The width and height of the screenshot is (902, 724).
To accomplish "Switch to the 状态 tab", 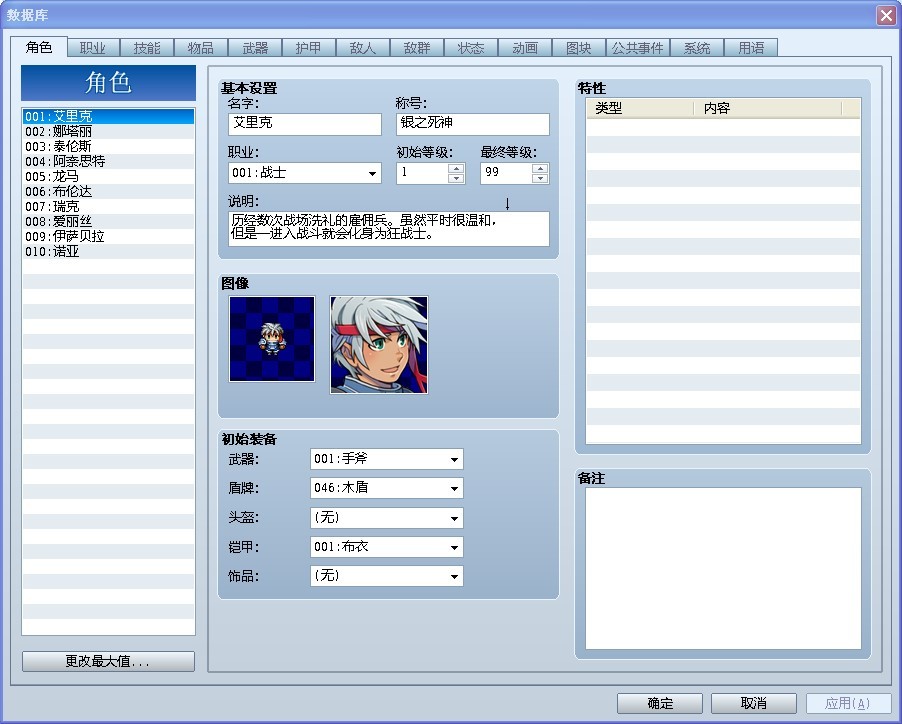I will click(471, 48).
